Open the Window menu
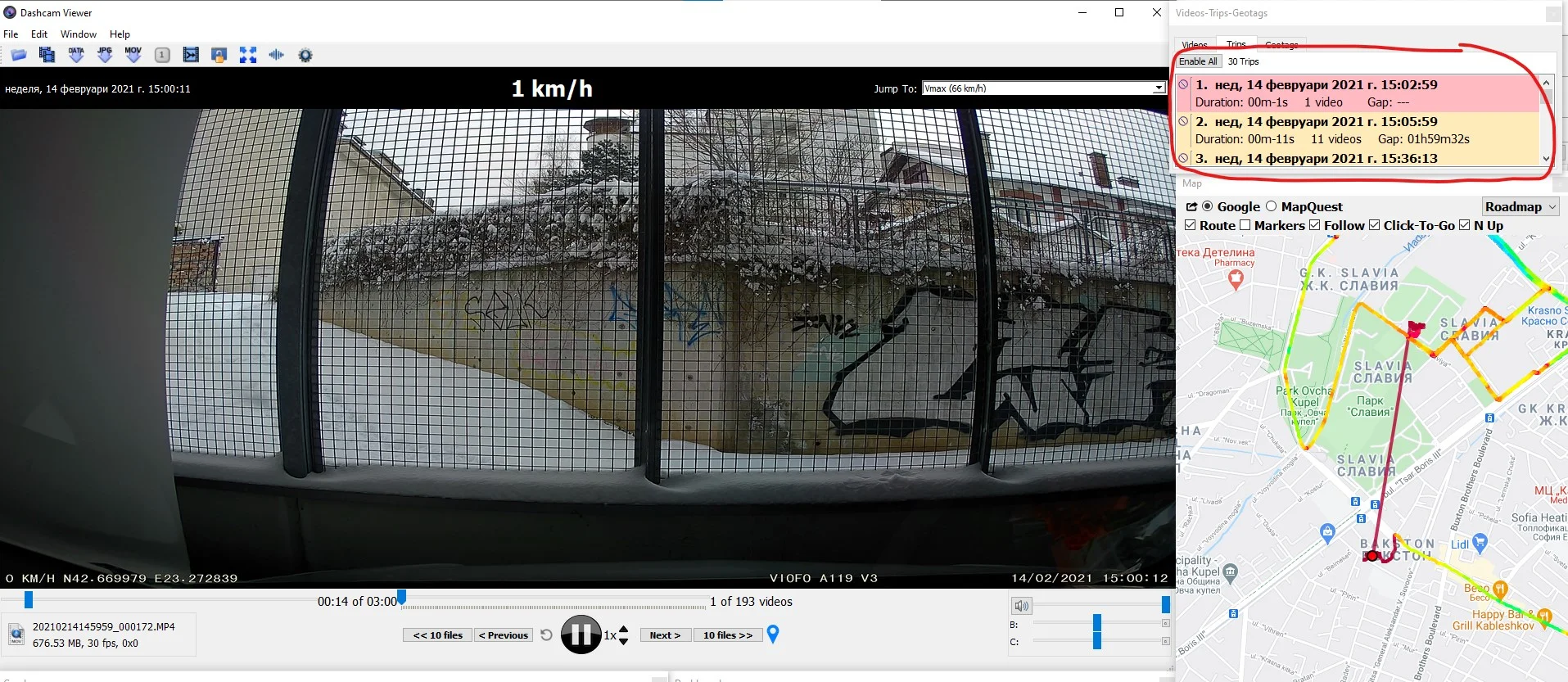Image resolution: width=1568 pixels, height=682 pixels. [x=79, y=34]
